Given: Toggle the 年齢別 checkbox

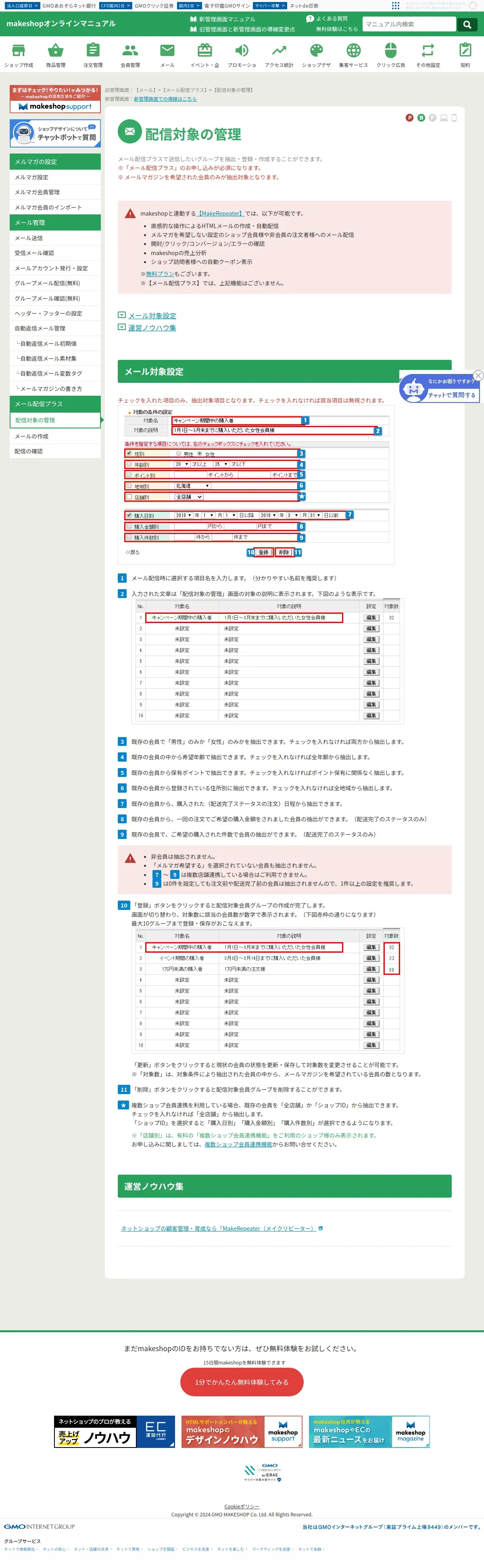Looking at the screenshot, I should click(x=129, y=464).
